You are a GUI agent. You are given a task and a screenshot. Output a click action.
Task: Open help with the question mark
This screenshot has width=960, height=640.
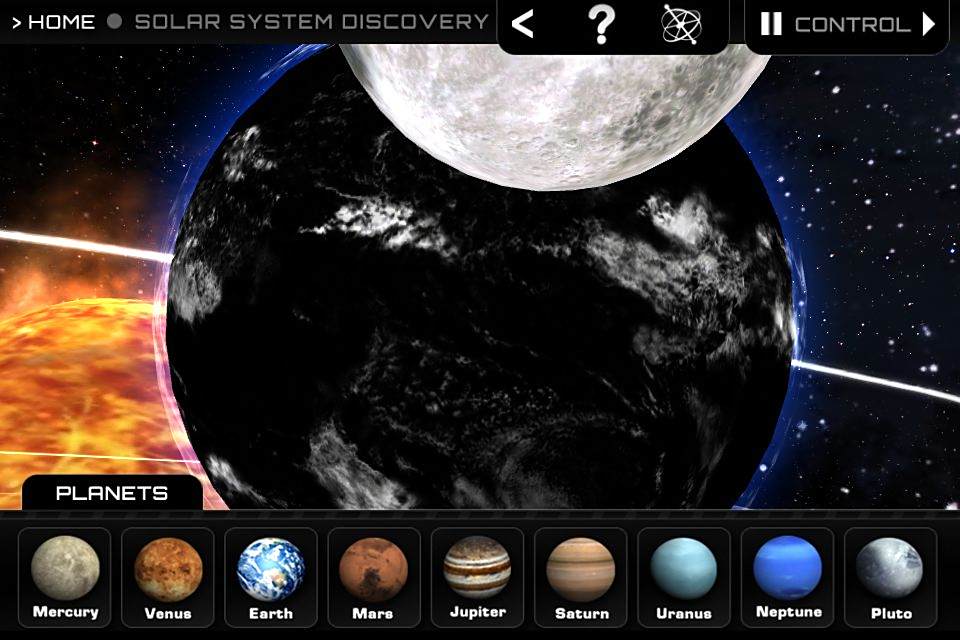pos(601,24)
